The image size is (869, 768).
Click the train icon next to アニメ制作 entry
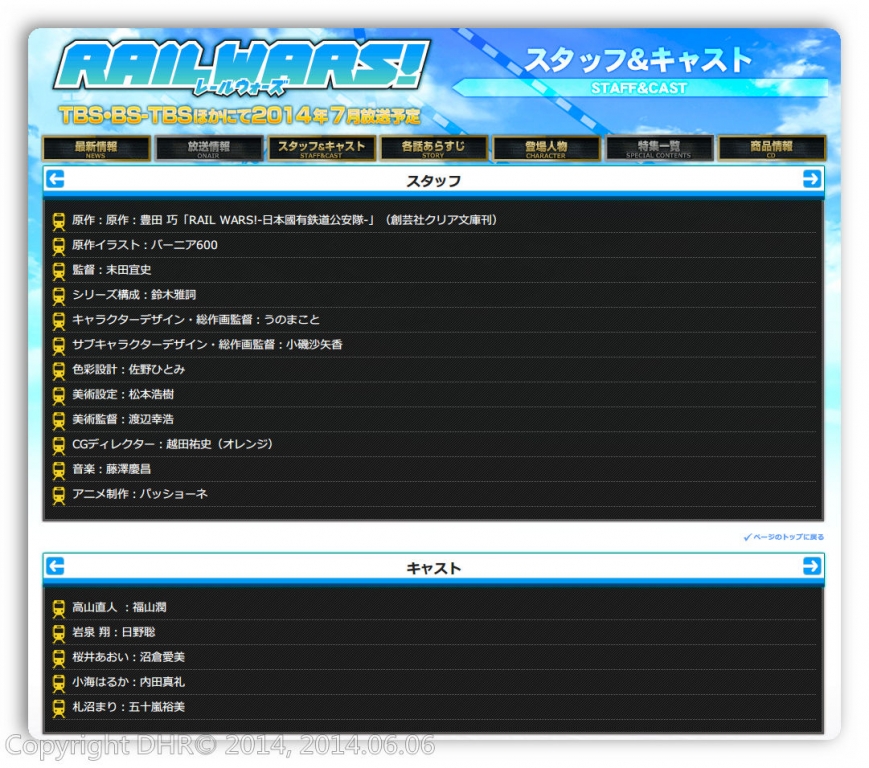(x=57, y=495)
